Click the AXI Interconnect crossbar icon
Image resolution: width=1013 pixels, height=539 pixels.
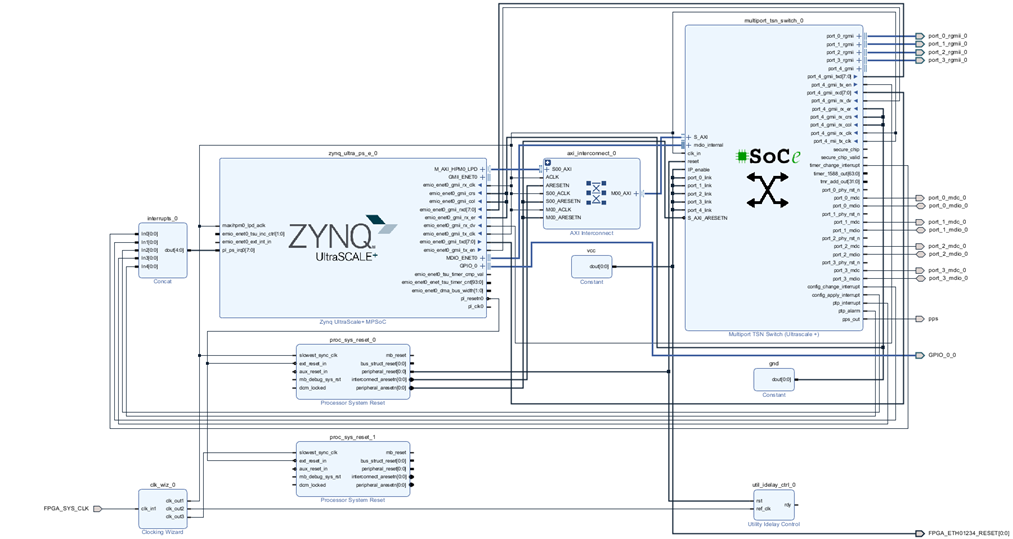click(597, 193)
